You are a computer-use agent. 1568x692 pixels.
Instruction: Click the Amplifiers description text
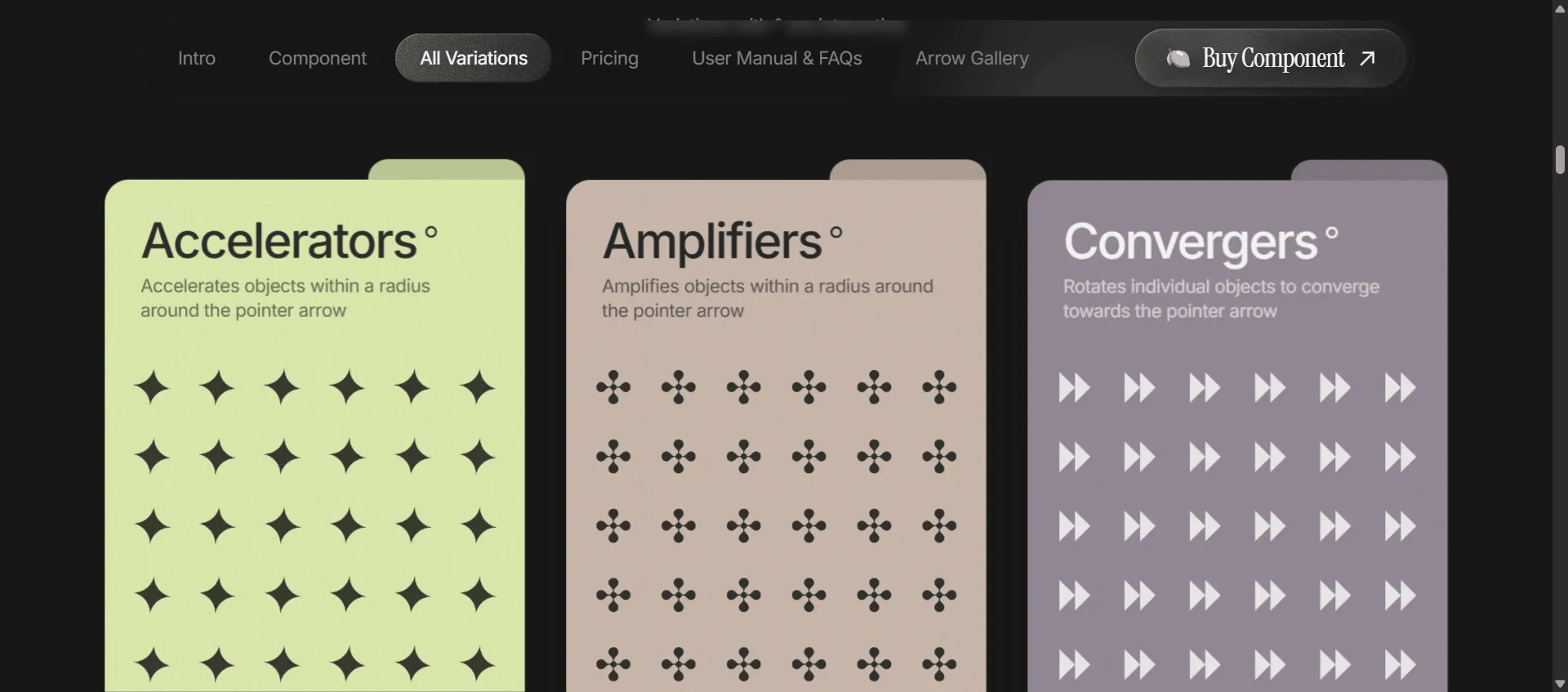[767, 298]
